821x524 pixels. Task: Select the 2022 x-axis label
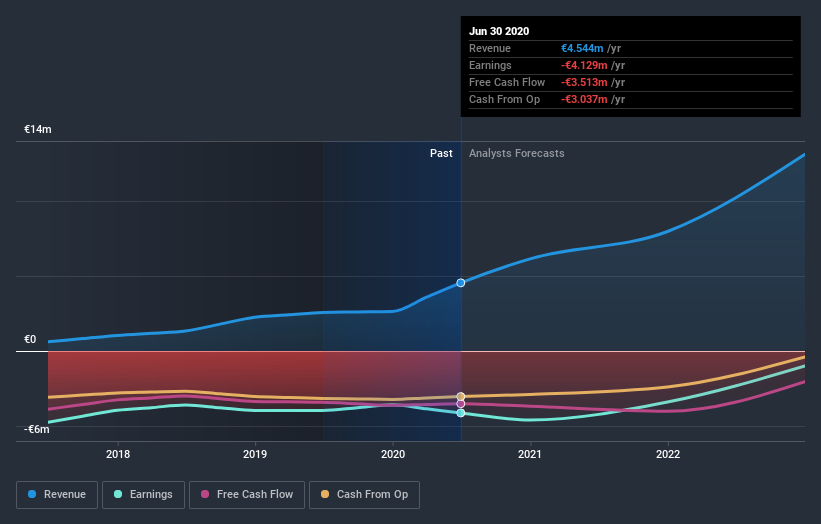tap(668, 454)
